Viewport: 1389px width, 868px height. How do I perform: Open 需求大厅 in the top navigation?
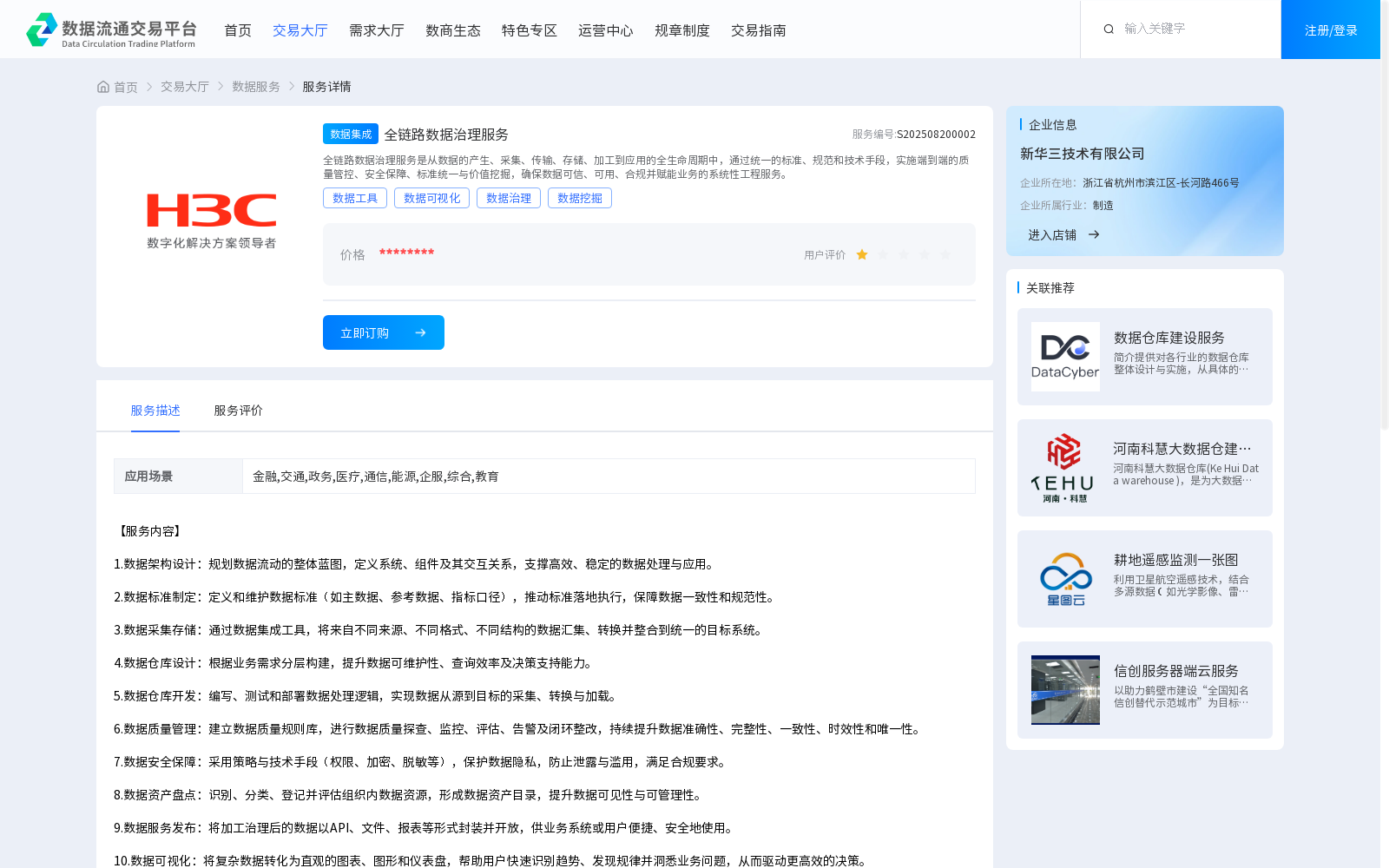click(377, 30)
